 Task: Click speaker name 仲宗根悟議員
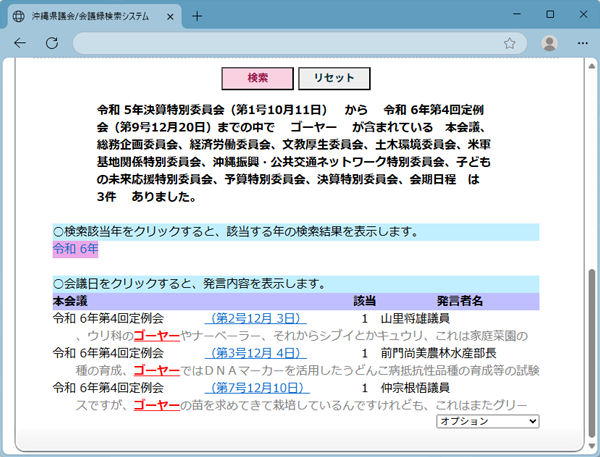click(x=415, y=388)
